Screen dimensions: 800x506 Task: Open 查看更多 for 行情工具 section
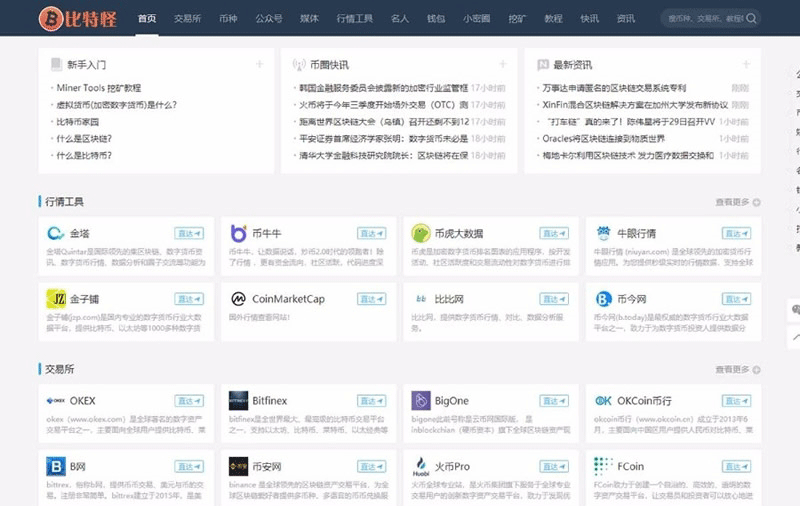click(x=737, y=202)
